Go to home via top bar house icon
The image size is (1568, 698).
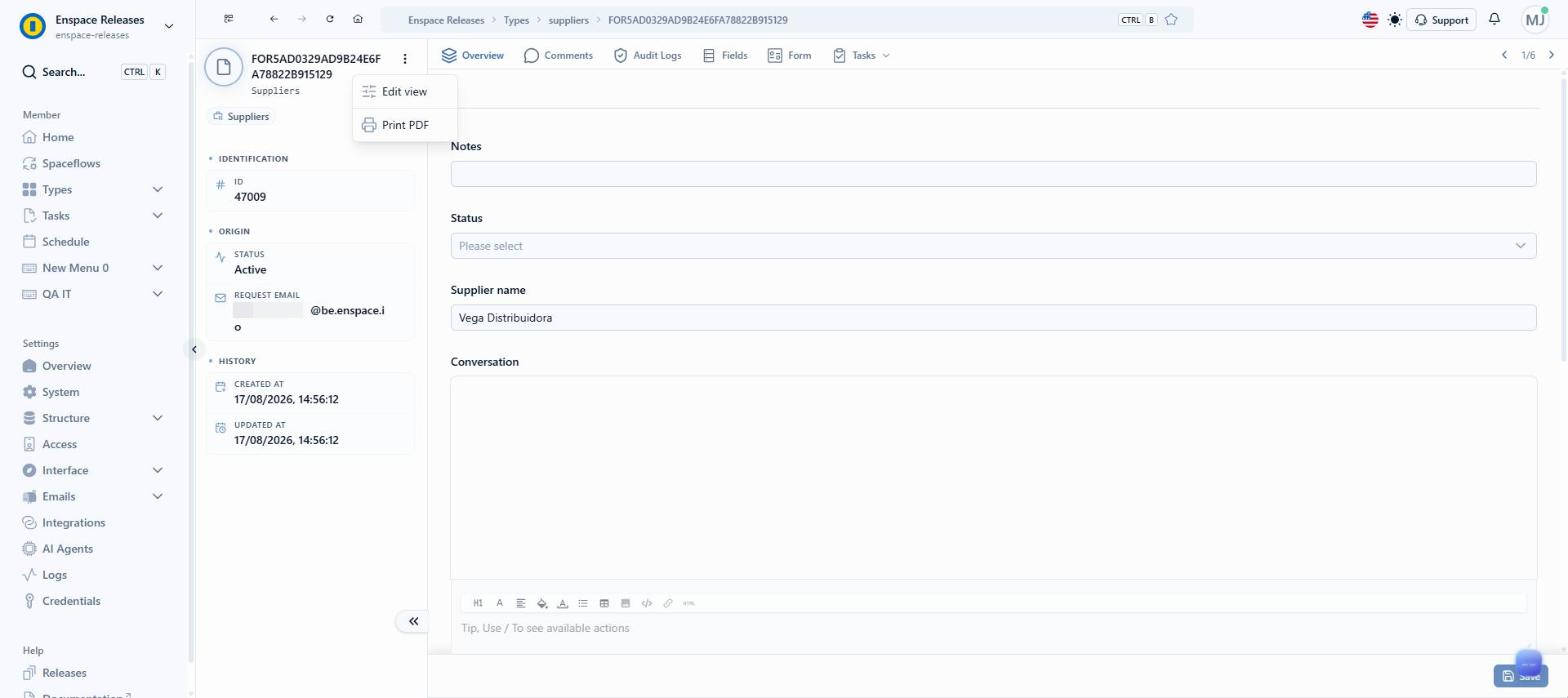tap(358, 19)
